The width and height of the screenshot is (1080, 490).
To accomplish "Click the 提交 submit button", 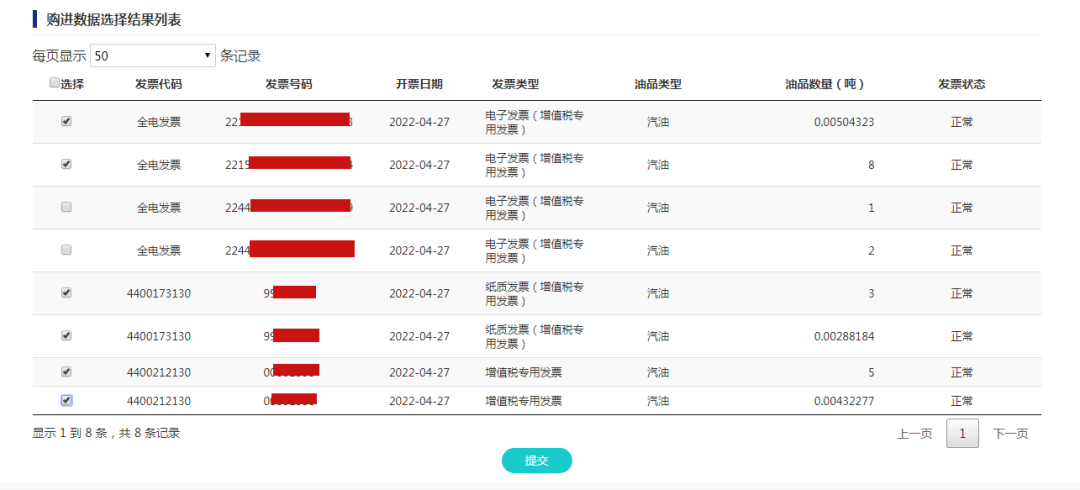I will tap(536, 460).
